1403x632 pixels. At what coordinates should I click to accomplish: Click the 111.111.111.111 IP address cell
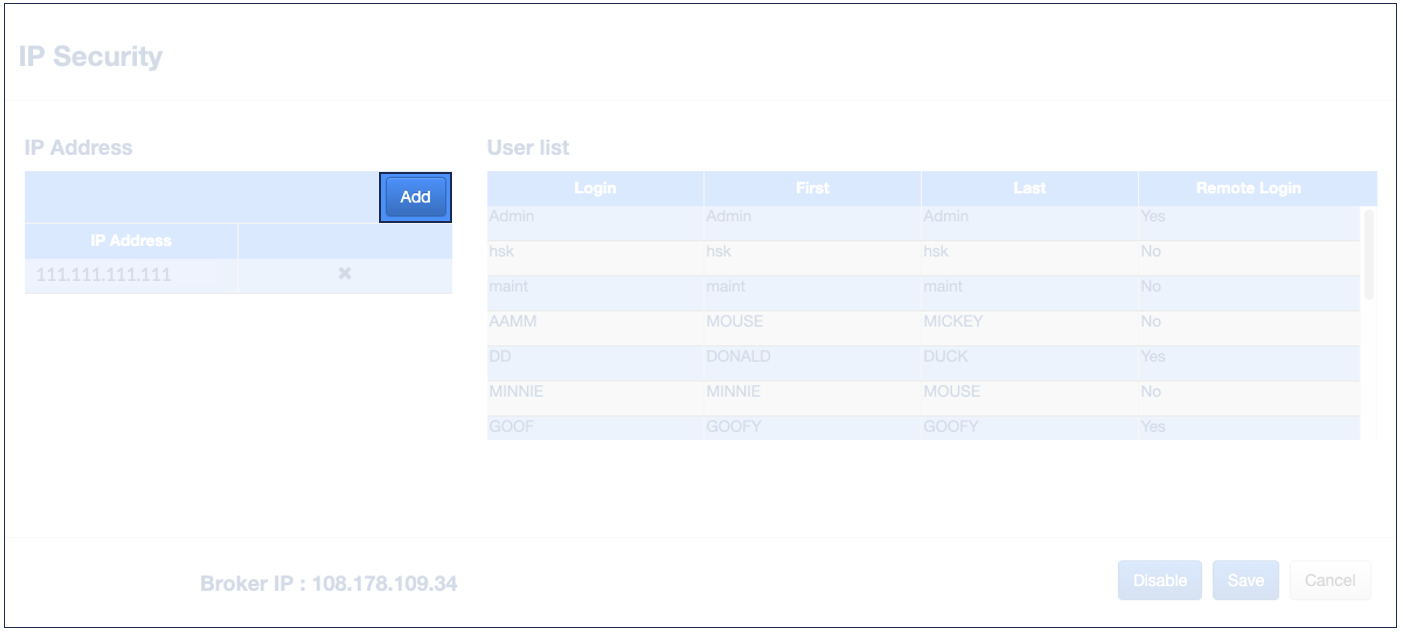131,275
